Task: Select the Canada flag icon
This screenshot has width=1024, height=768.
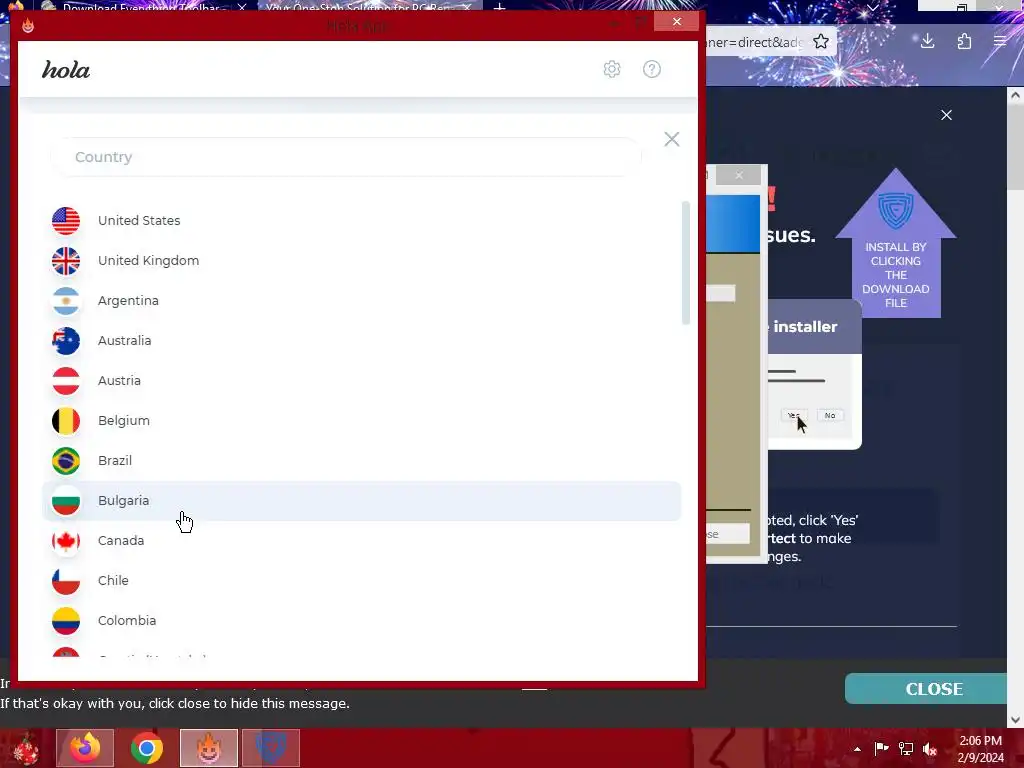Action: 66,541
